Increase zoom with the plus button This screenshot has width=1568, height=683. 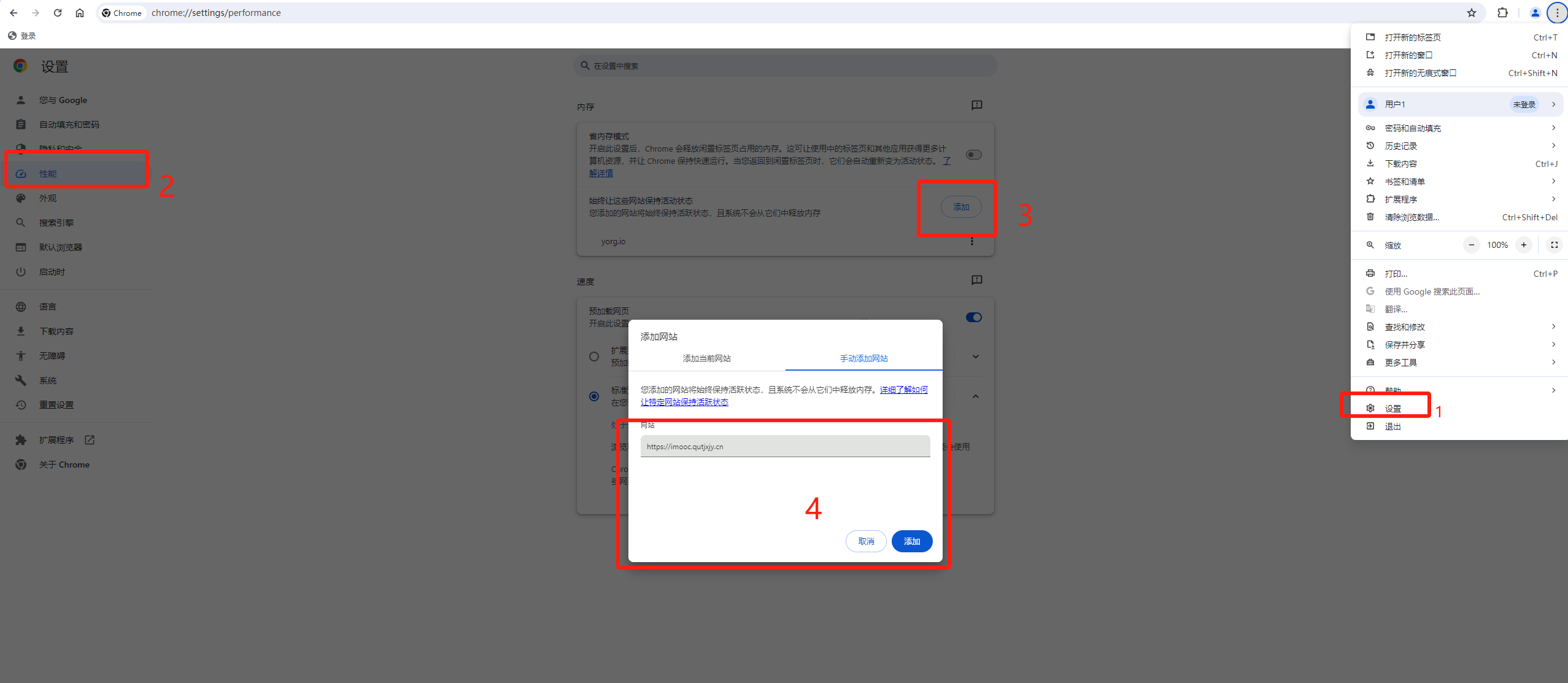1523,245
